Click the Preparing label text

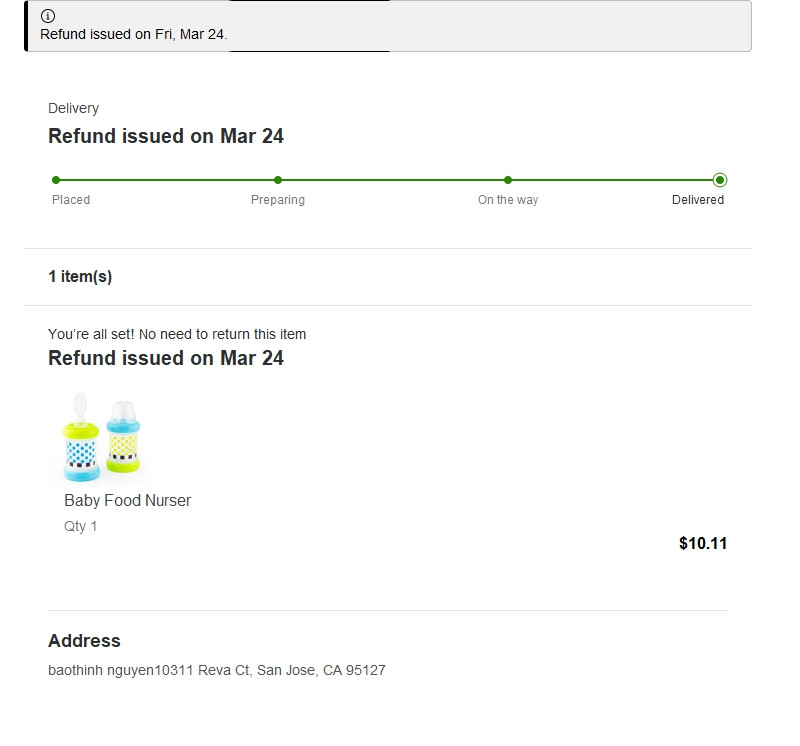(x=278, y=200)
